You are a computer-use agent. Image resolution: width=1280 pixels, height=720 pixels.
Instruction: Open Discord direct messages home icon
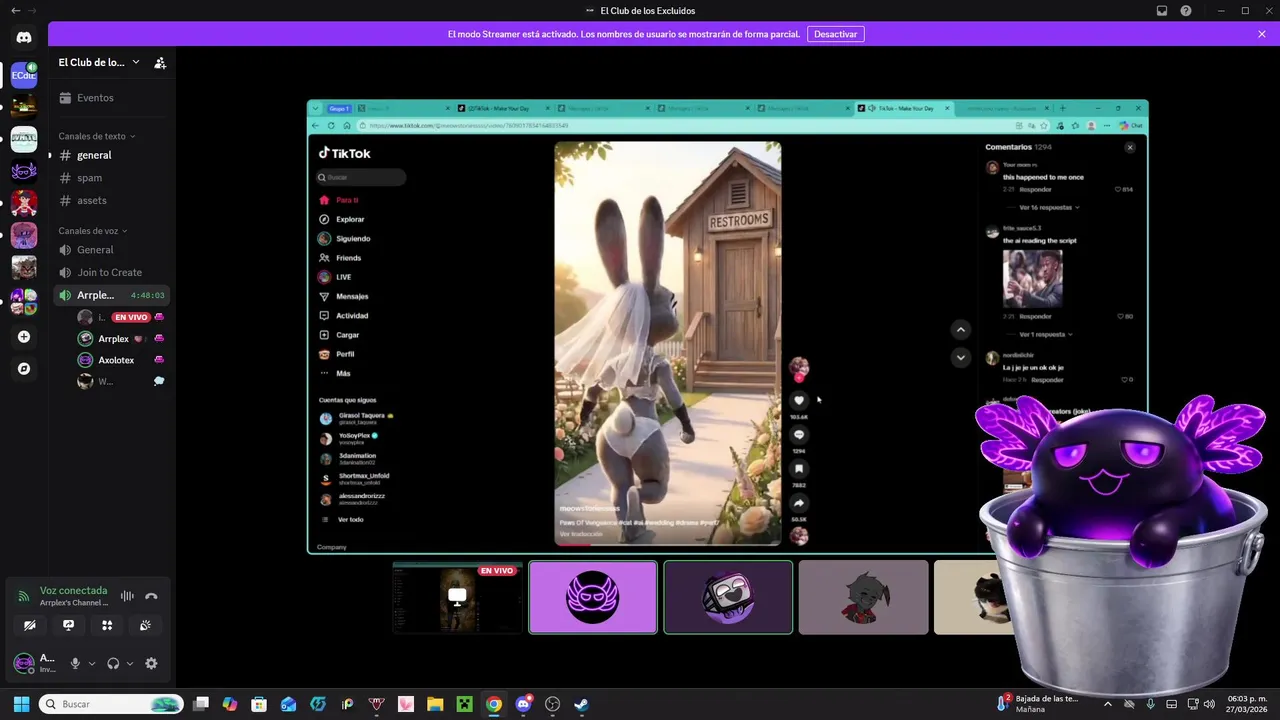tap(24, 37)
